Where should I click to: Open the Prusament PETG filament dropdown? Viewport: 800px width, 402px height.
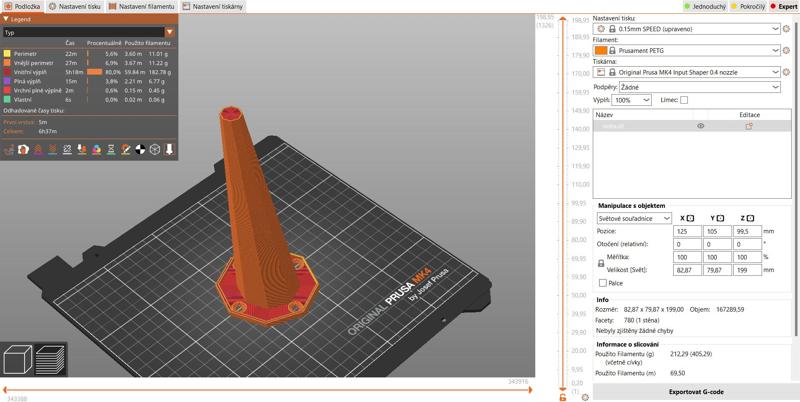(x=687, y=51)
